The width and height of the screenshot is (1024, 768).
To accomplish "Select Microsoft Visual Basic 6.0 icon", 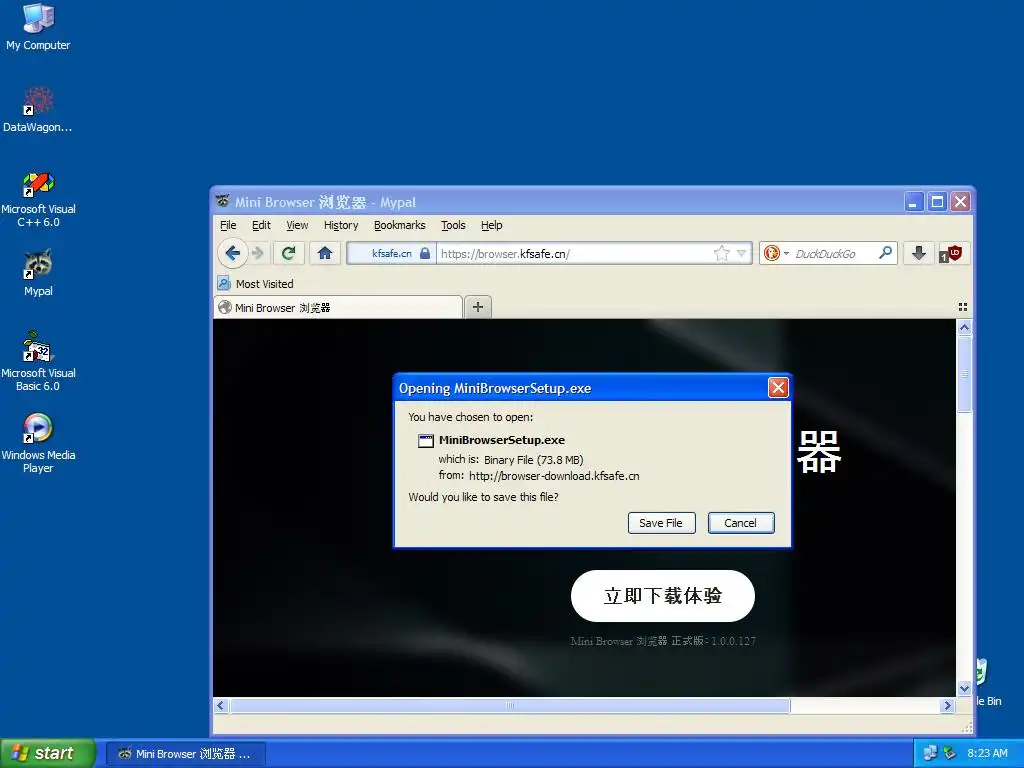I will coord(38,362).
